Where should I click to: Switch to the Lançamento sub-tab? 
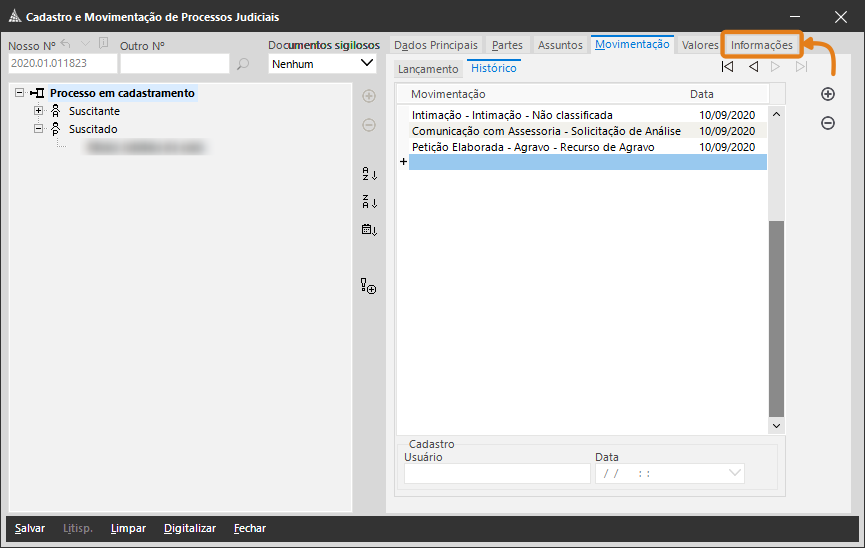pyautogui.click(x=427, y=69)
